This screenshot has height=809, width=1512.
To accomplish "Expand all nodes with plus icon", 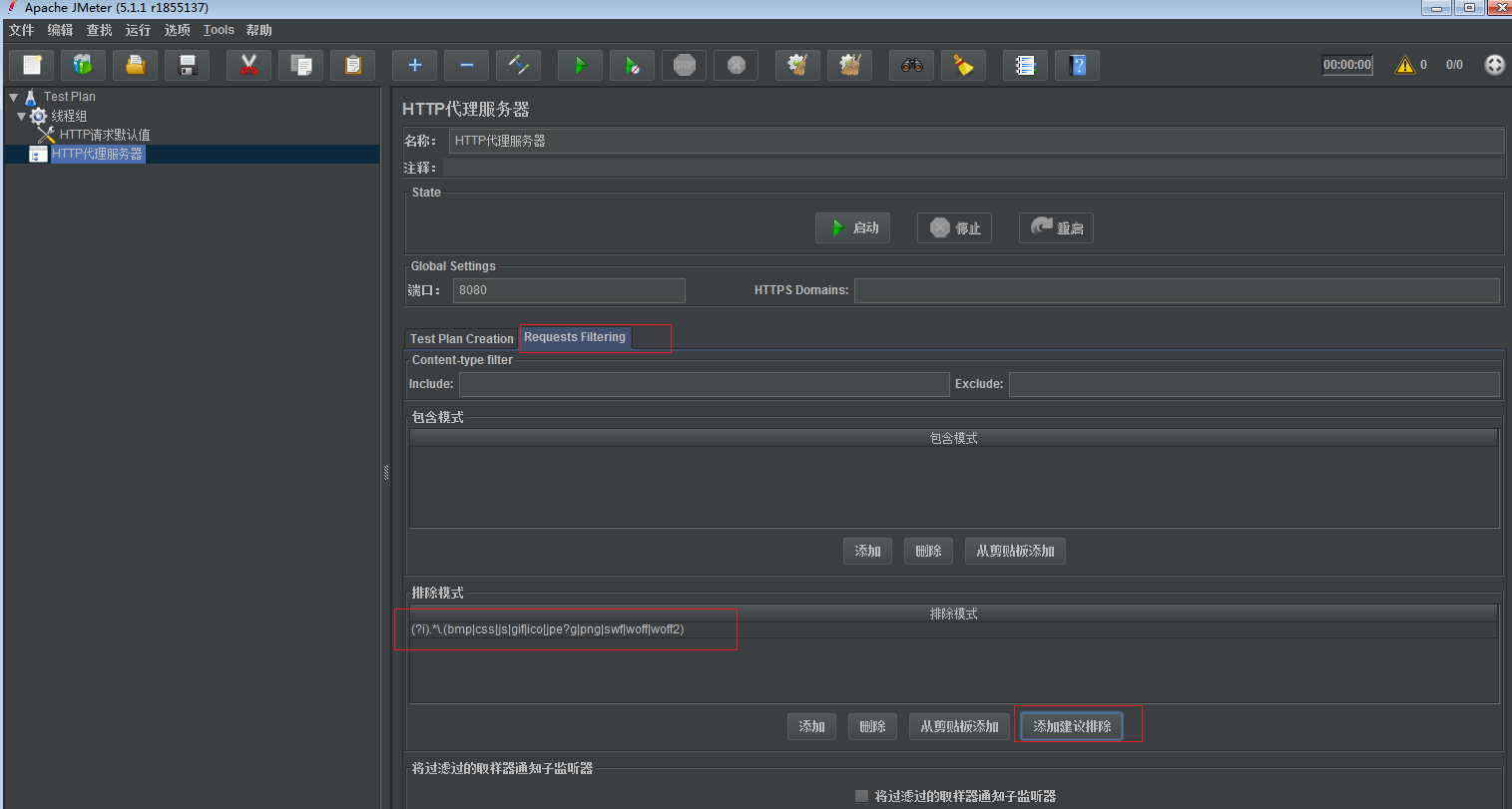I will point(415,65).
